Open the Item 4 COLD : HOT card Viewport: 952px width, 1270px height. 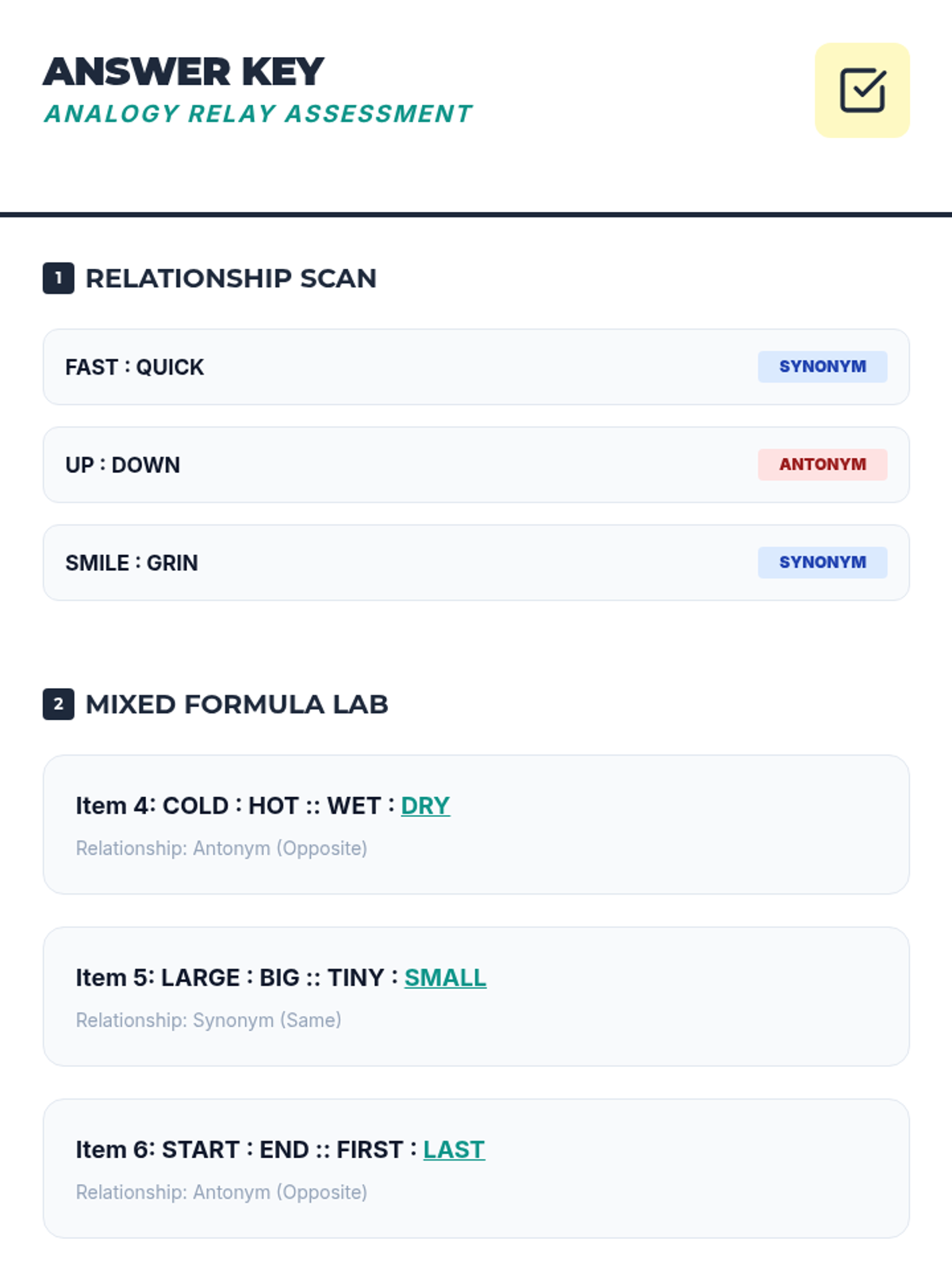(476, 825)
